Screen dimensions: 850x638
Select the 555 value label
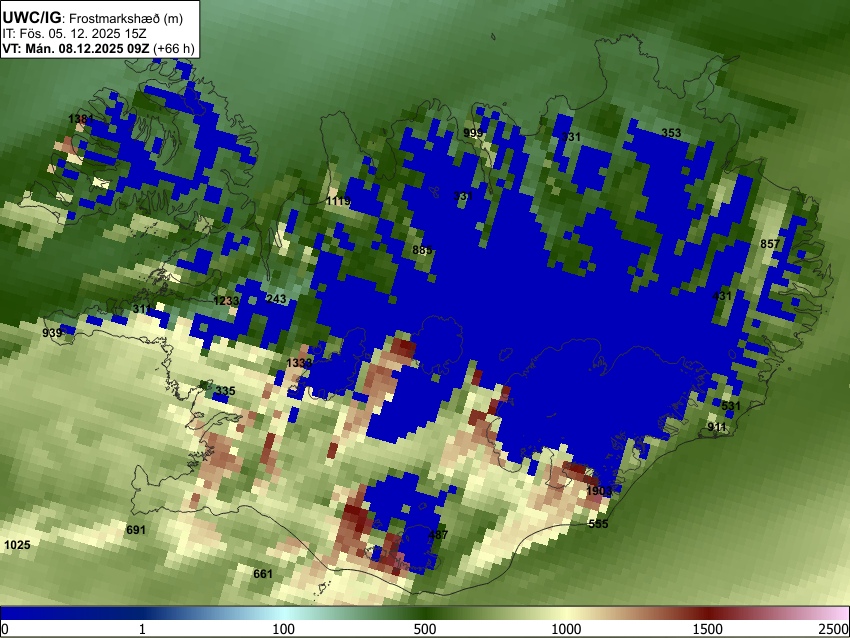(598, 524)
